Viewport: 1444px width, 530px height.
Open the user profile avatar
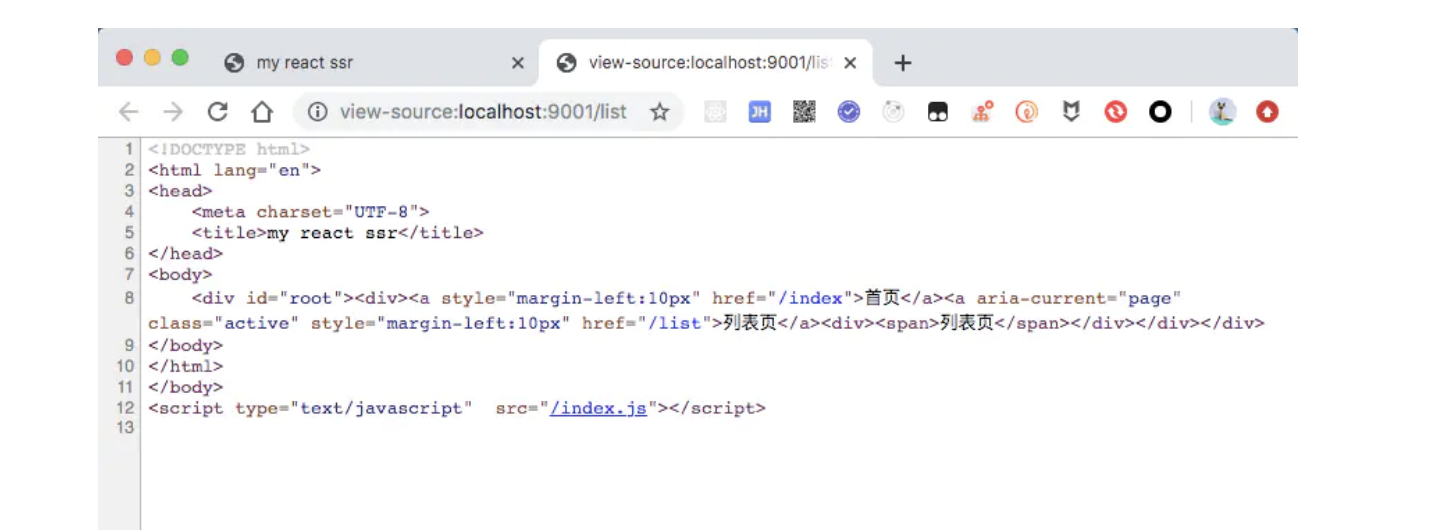pyautogui.click(x=1222, y=112)
